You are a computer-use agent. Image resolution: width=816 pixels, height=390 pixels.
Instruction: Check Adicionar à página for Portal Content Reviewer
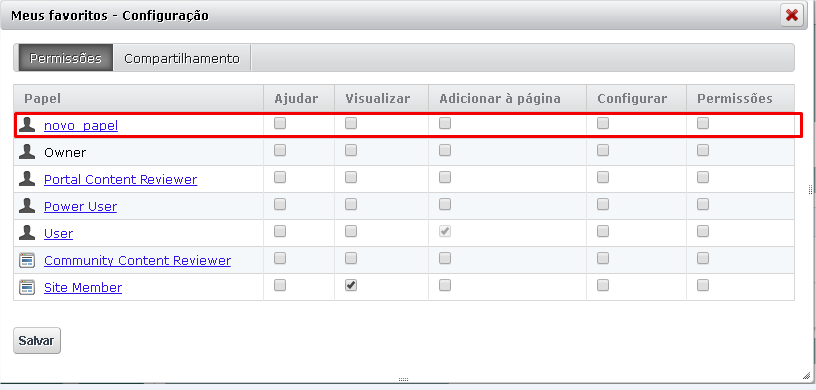click(444, 178)
